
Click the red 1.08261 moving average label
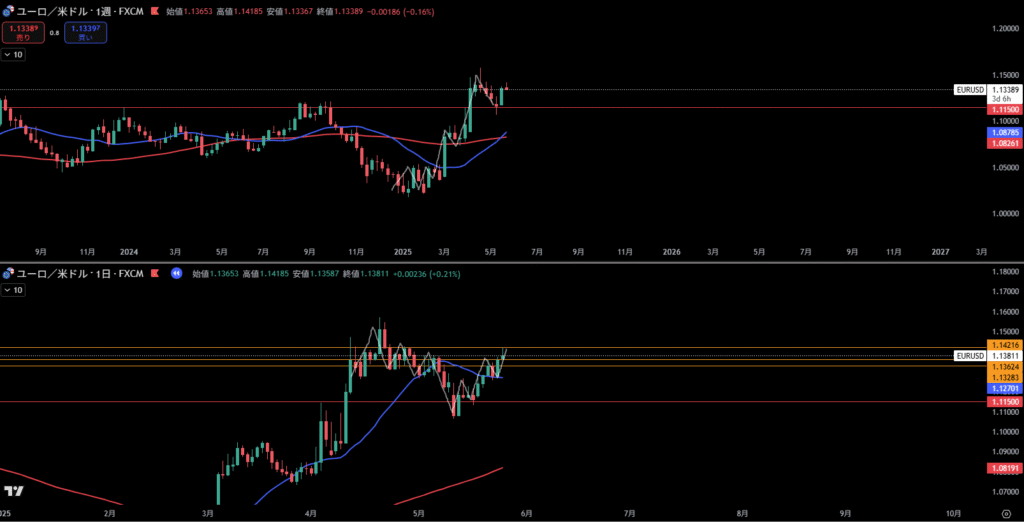(1003, 143)
